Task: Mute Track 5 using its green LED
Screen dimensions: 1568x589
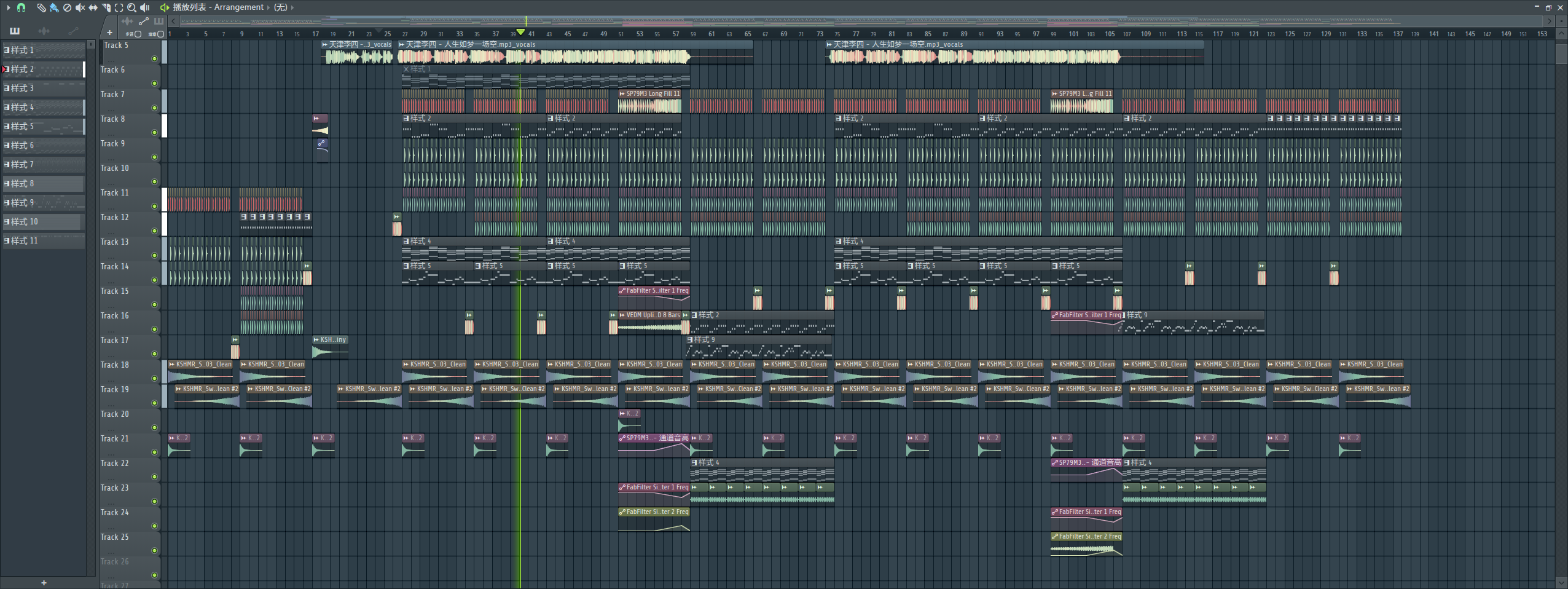Action: (x=154, y=59)
